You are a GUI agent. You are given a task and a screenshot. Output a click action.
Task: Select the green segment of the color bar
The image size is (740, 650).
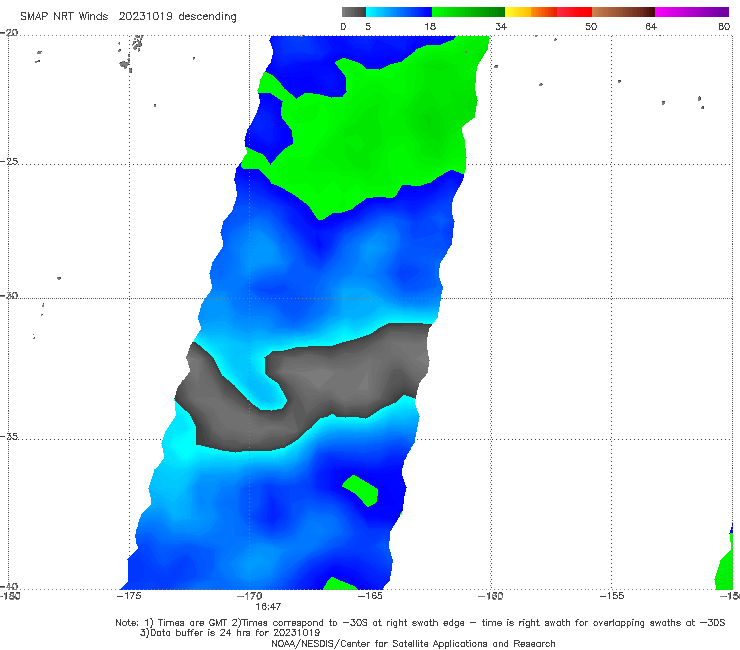[468, 12]
